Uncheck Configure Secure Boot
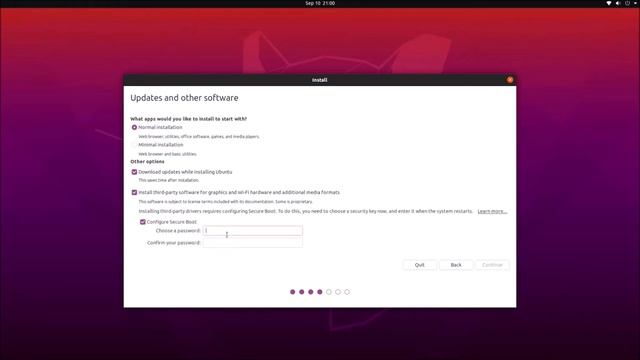This screenshot has height=360, width=640. coord(142,222)
